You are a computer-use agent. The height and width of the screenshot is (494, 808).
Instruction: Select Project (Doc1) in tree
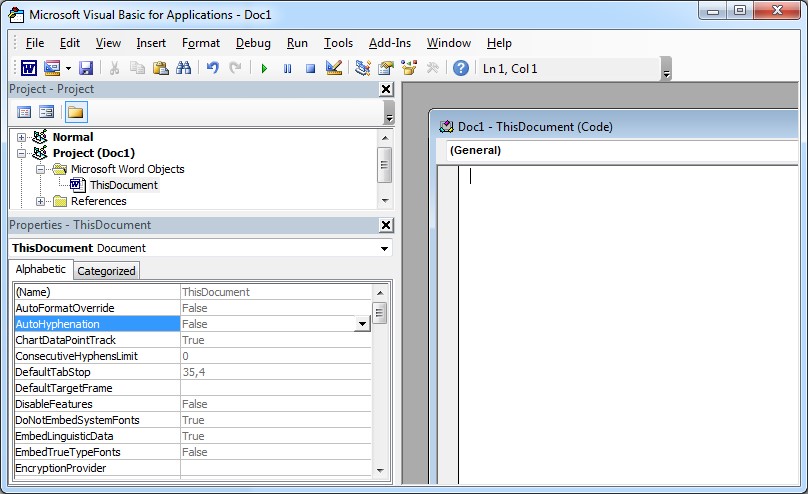[94, 153]
